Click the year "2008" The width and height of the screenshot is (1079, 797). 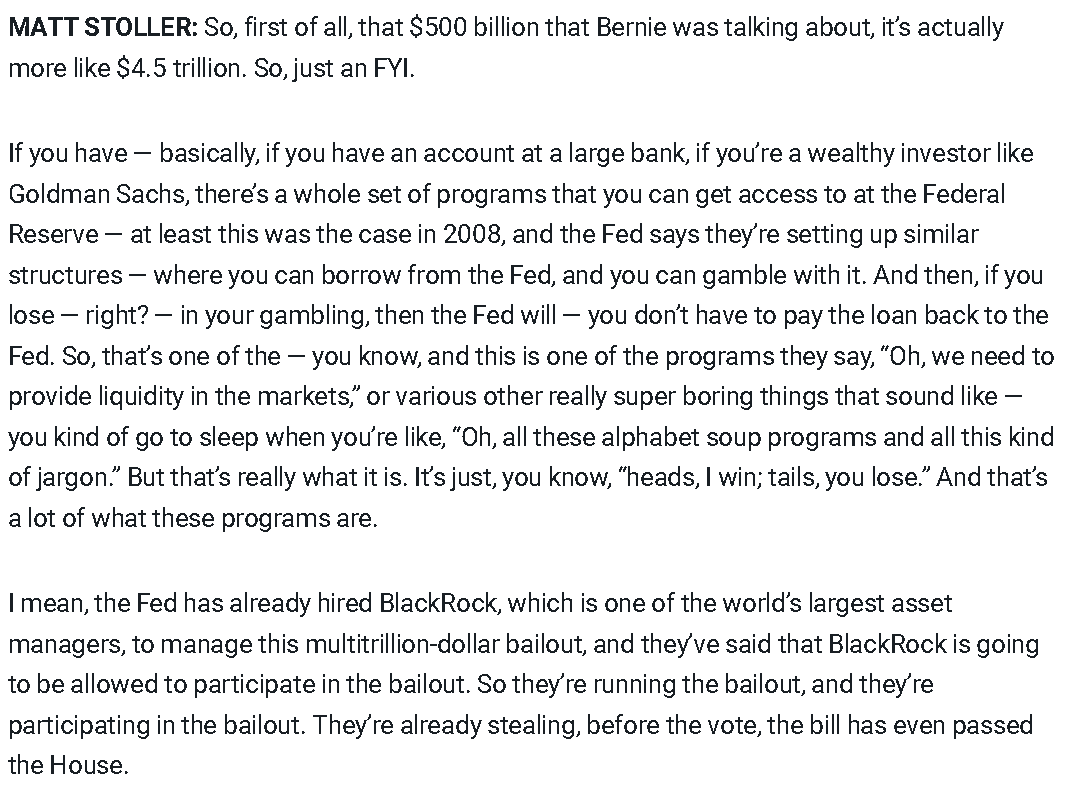[471, 235]
